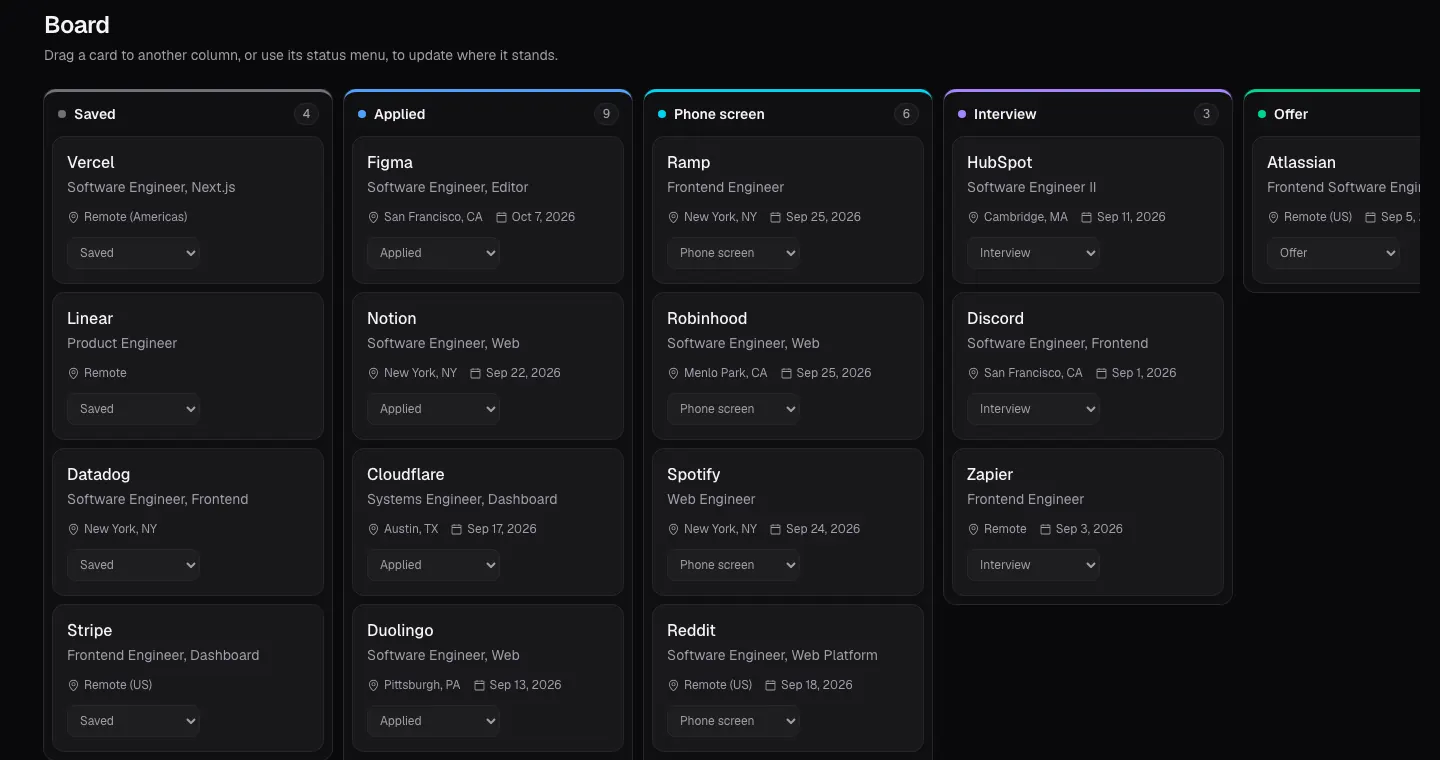Select the Zapier card title

pos(990,474)
